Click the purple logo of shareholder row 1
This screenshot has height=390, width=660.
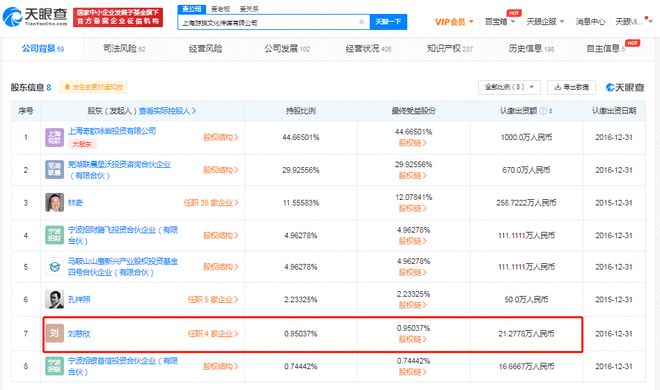[x=54, y=138]
